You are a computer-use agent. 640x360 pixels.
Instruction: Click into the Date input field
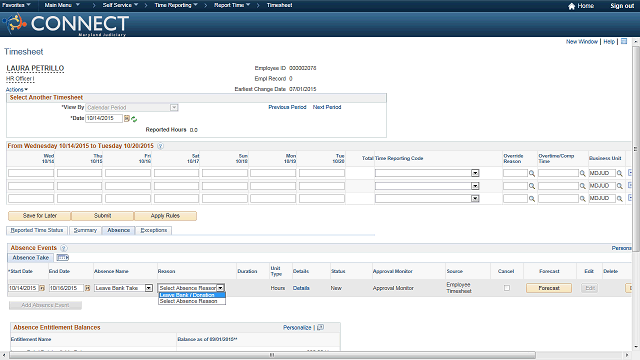(x=104, y=118)
